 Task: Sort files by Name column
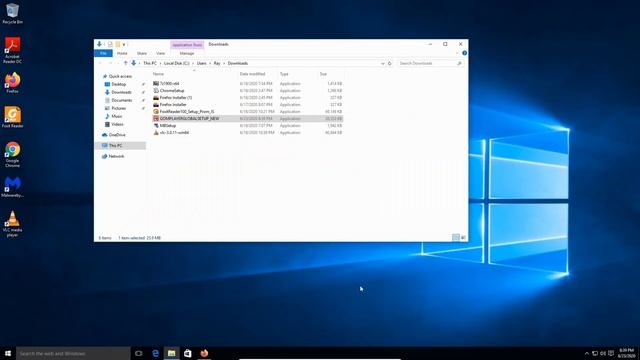click(x=158, y=74)
